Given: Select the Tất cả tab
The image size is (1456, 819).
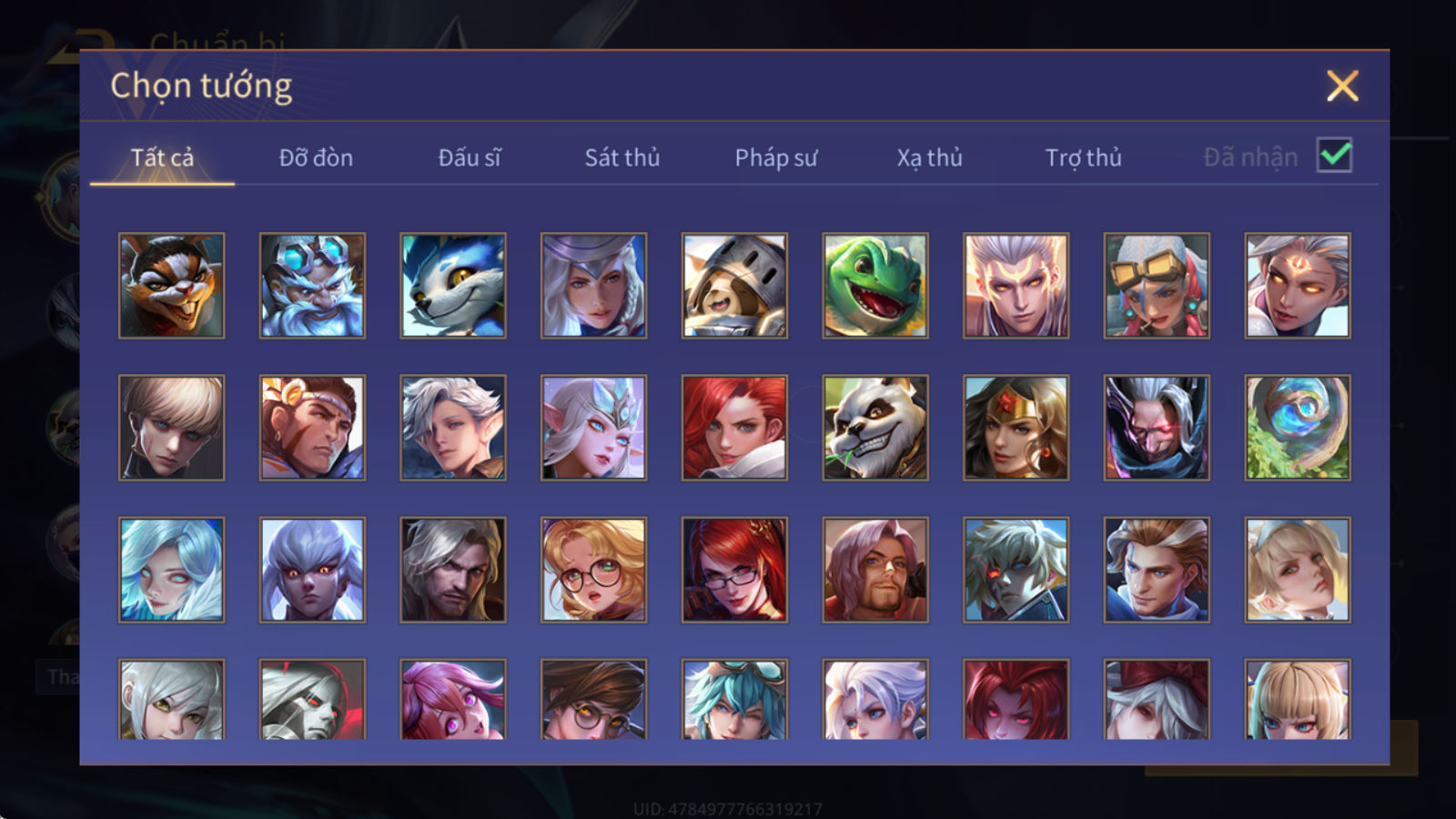Looking at the screenshot, I should click(162, 157).
